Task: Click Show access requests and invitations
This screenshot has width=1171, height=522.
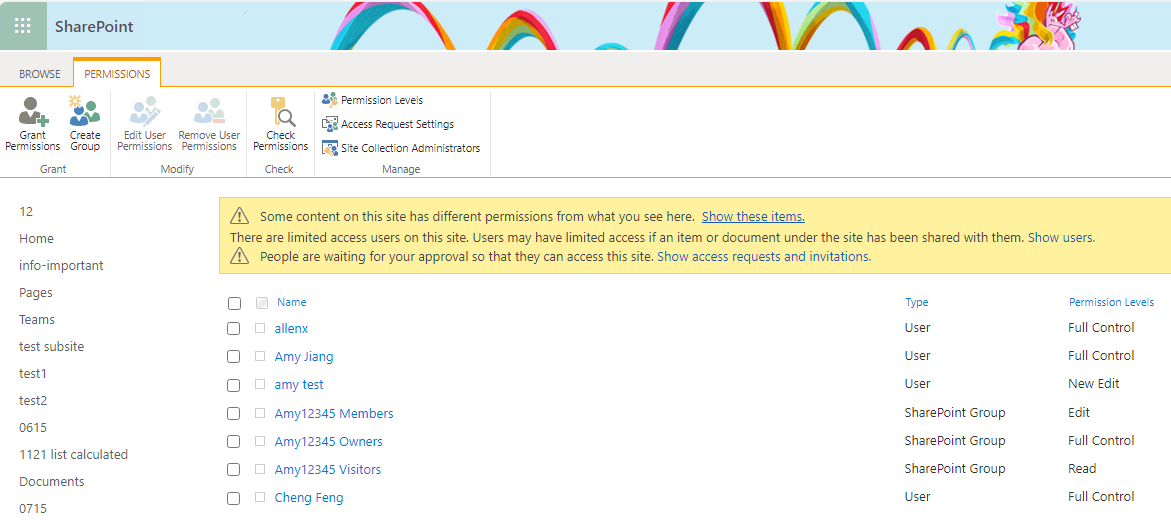Action: (x=764, y=256)
